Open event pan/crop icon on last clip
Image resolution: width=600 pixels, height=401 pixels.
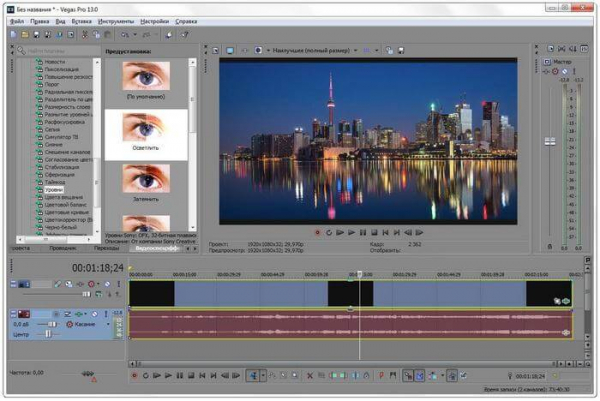(x=557, y=301)
